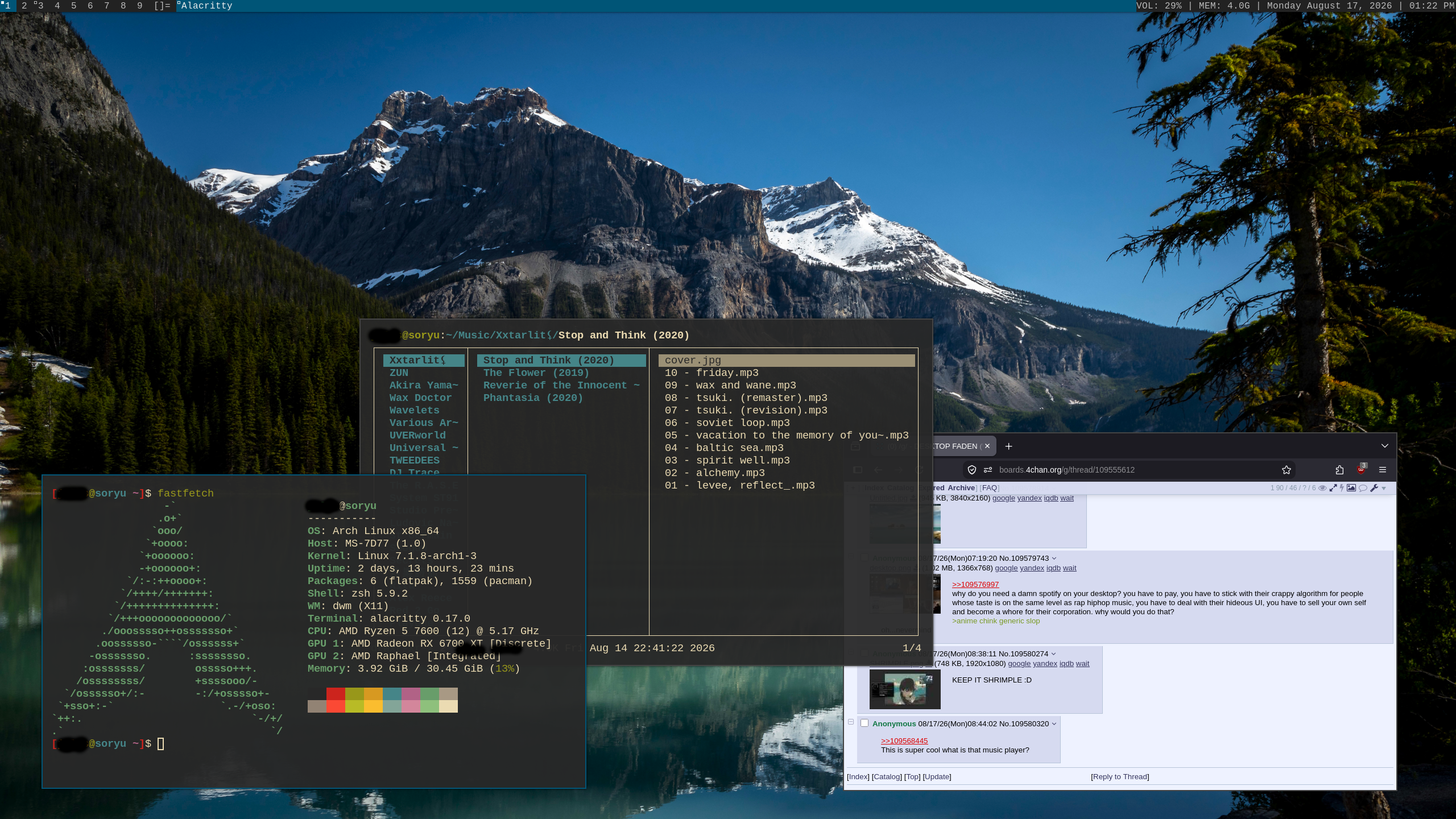Follow the quote link >>109568445
Image resolution: width=1456 pixels, height=819 pixels.
tap(904, 741)
